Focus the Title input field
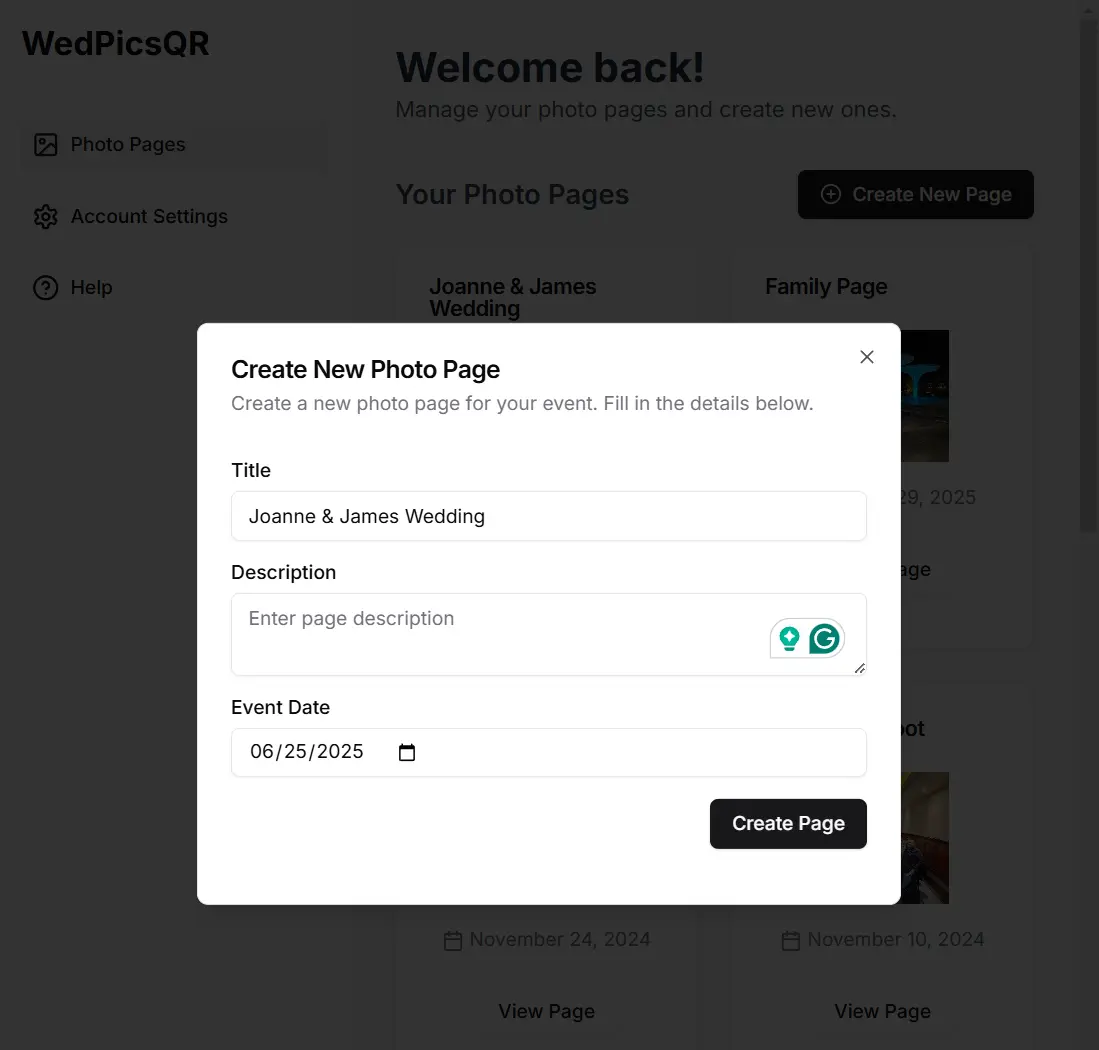The image size is (1099, 1050). [548, 516]
